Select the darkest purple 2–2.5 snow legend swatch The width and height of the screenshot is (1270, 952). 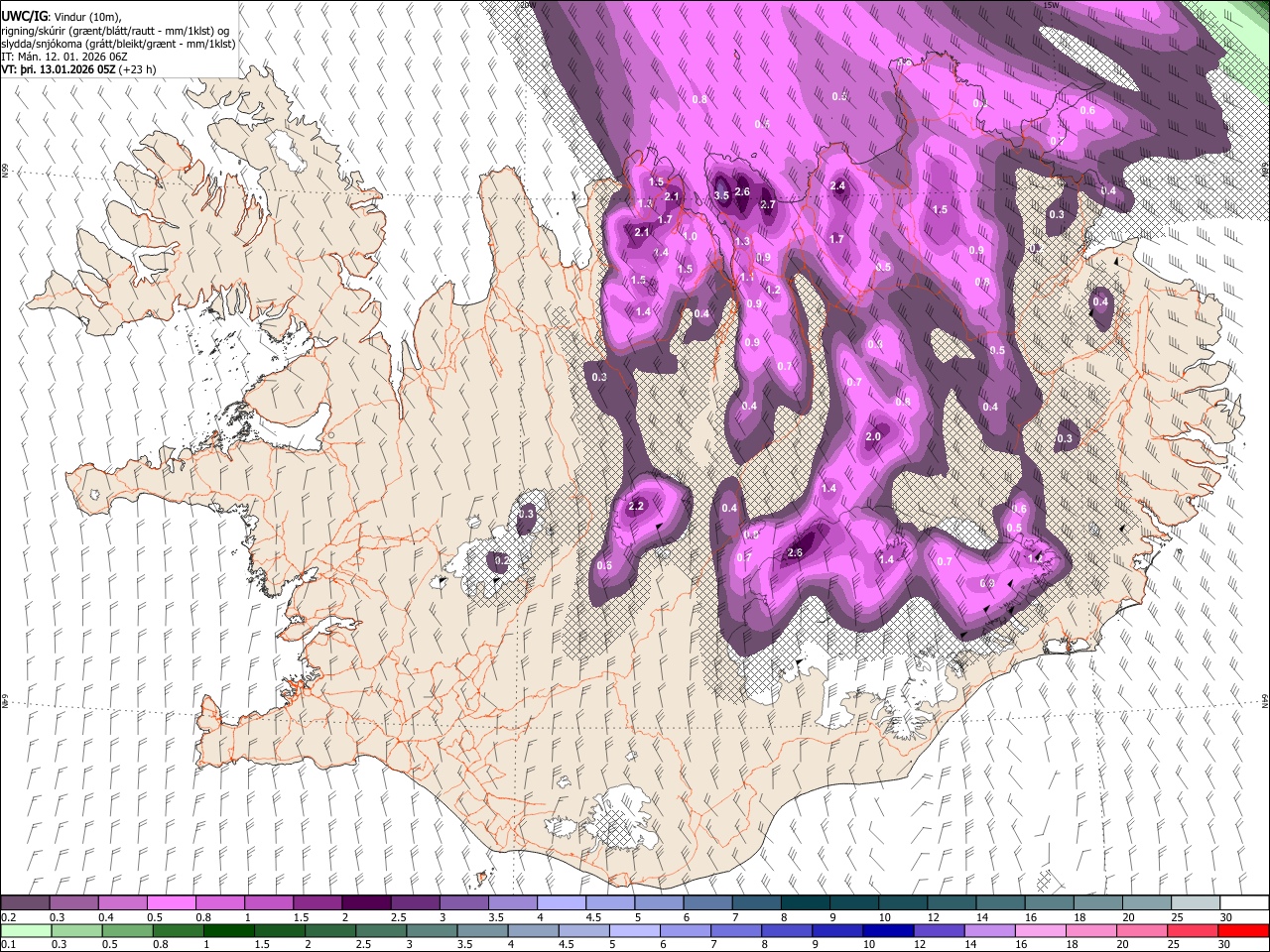pos(365,903)
